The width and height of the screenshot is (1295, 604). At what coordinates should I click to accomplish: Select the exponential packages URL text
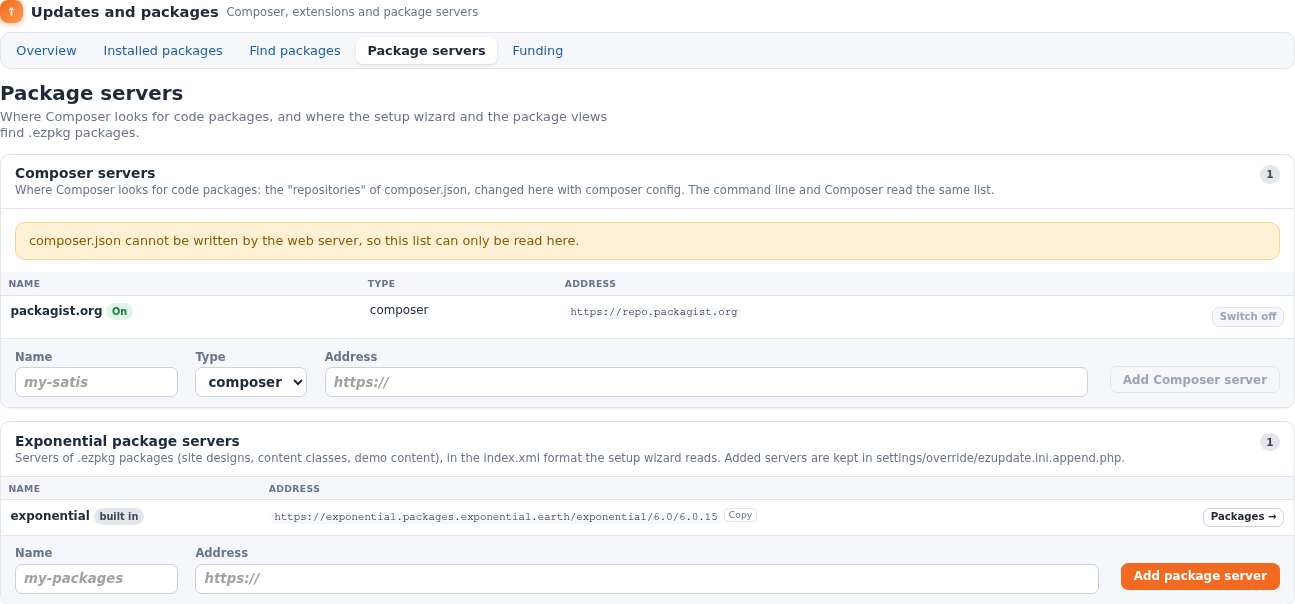coord(496,517)
